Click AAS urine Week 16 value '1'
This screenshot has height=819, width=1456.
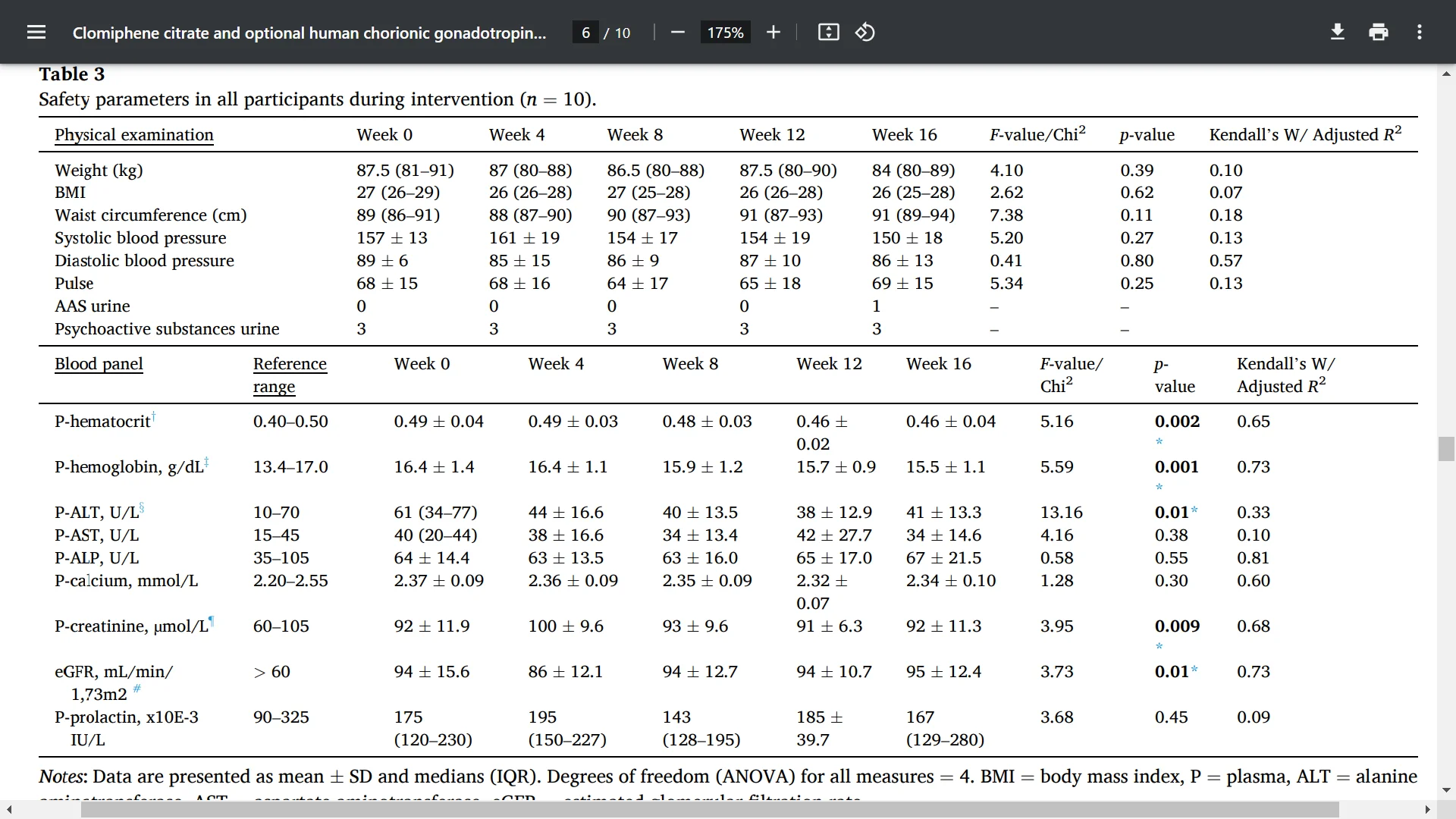pyautogui.click(x=877, y=306)
